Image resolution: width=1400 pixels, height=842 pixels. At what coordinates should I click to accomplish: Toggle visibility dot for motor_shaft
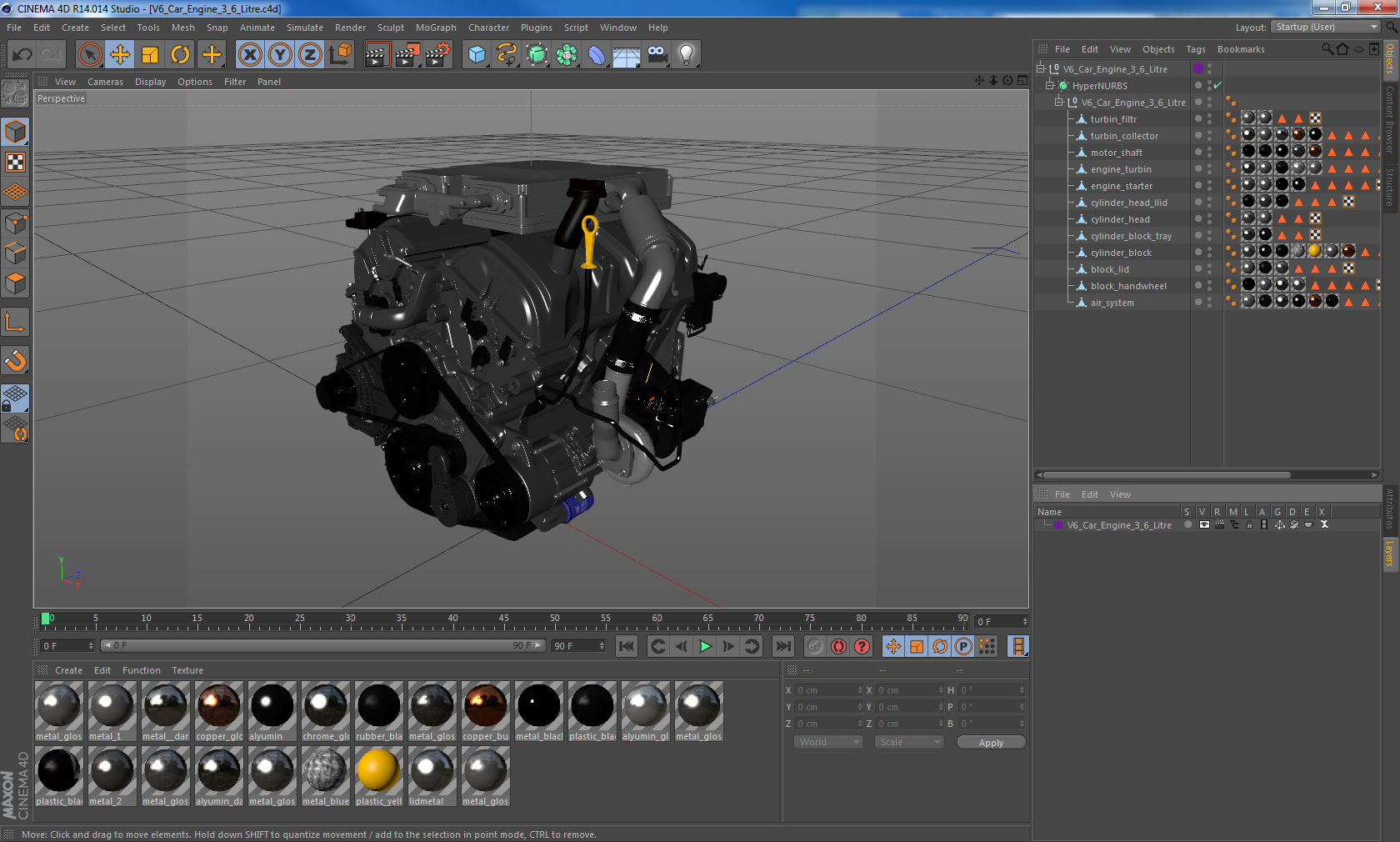pos(1198,152)
